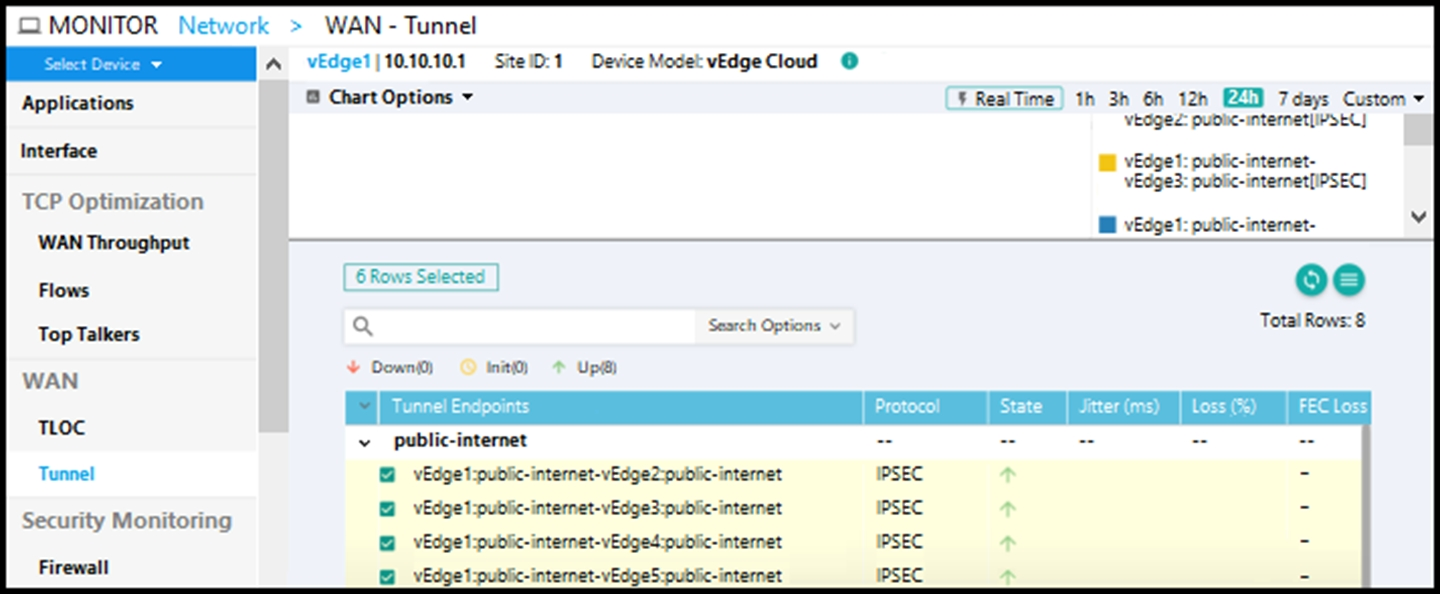Screen dimensions: 1440x594
Task: Open WAN Throughput in the sidebar
Action: (x=114, y=242)
